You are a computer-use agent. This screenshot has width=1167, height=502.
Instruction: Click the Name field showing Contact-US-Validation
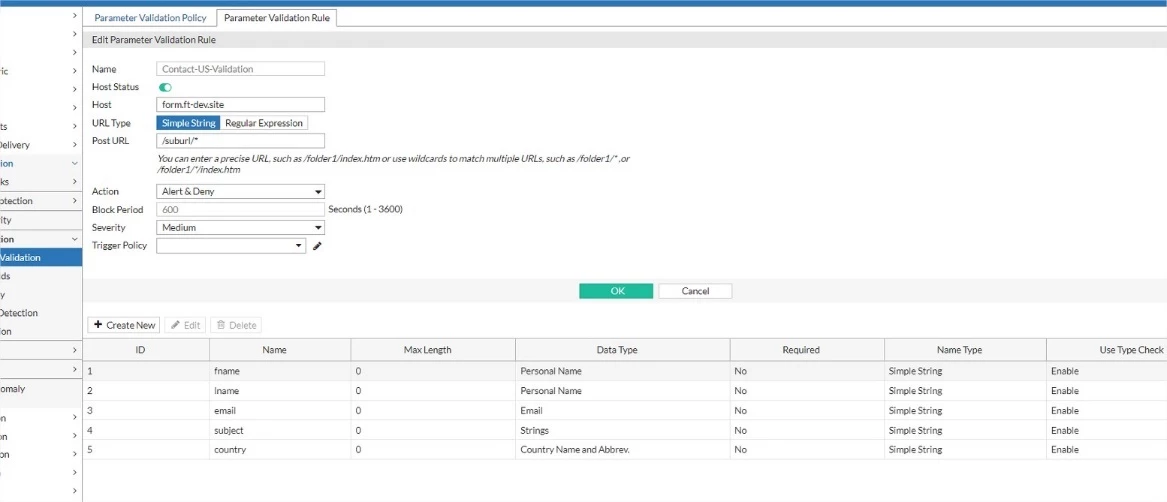tap(240, 69)
